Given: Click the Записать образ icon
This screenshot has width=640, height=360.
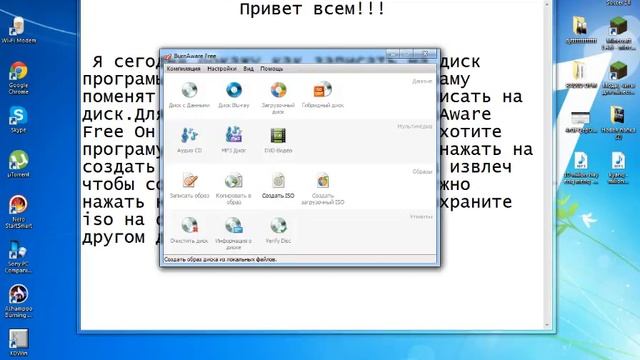Looking at the screenshot, I should (x=189, y=185).
